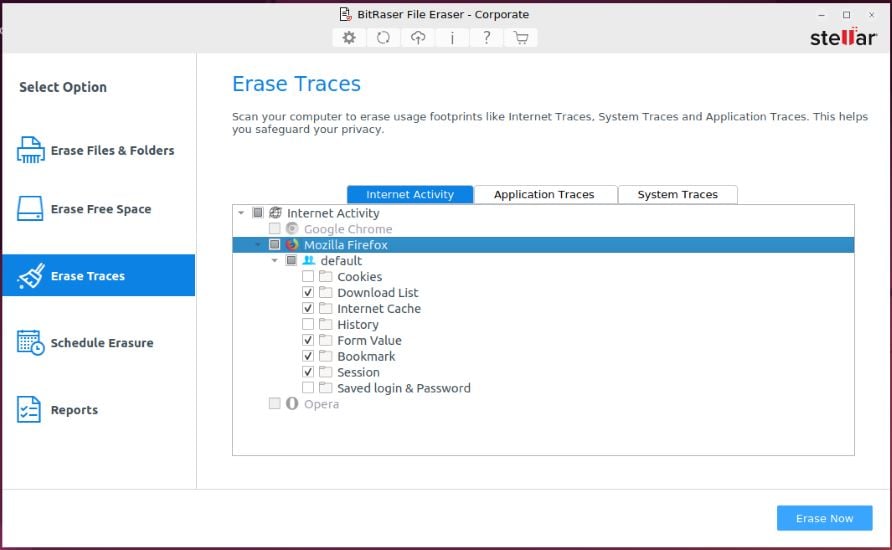Select the Mozilla Firefox row label
Screen dimensions: 892x550
pos(345,245)
